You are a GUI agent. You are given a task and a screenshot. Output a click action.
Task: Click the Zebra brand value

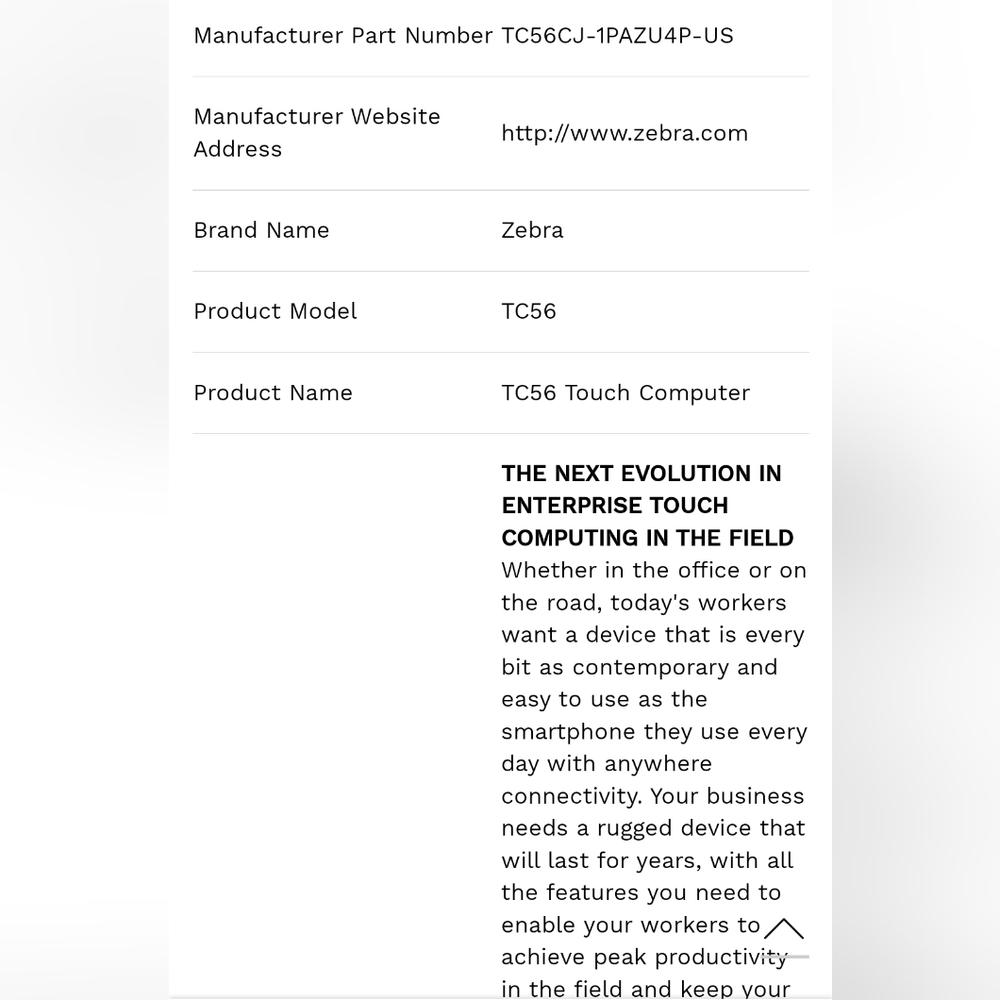point(533,230)
